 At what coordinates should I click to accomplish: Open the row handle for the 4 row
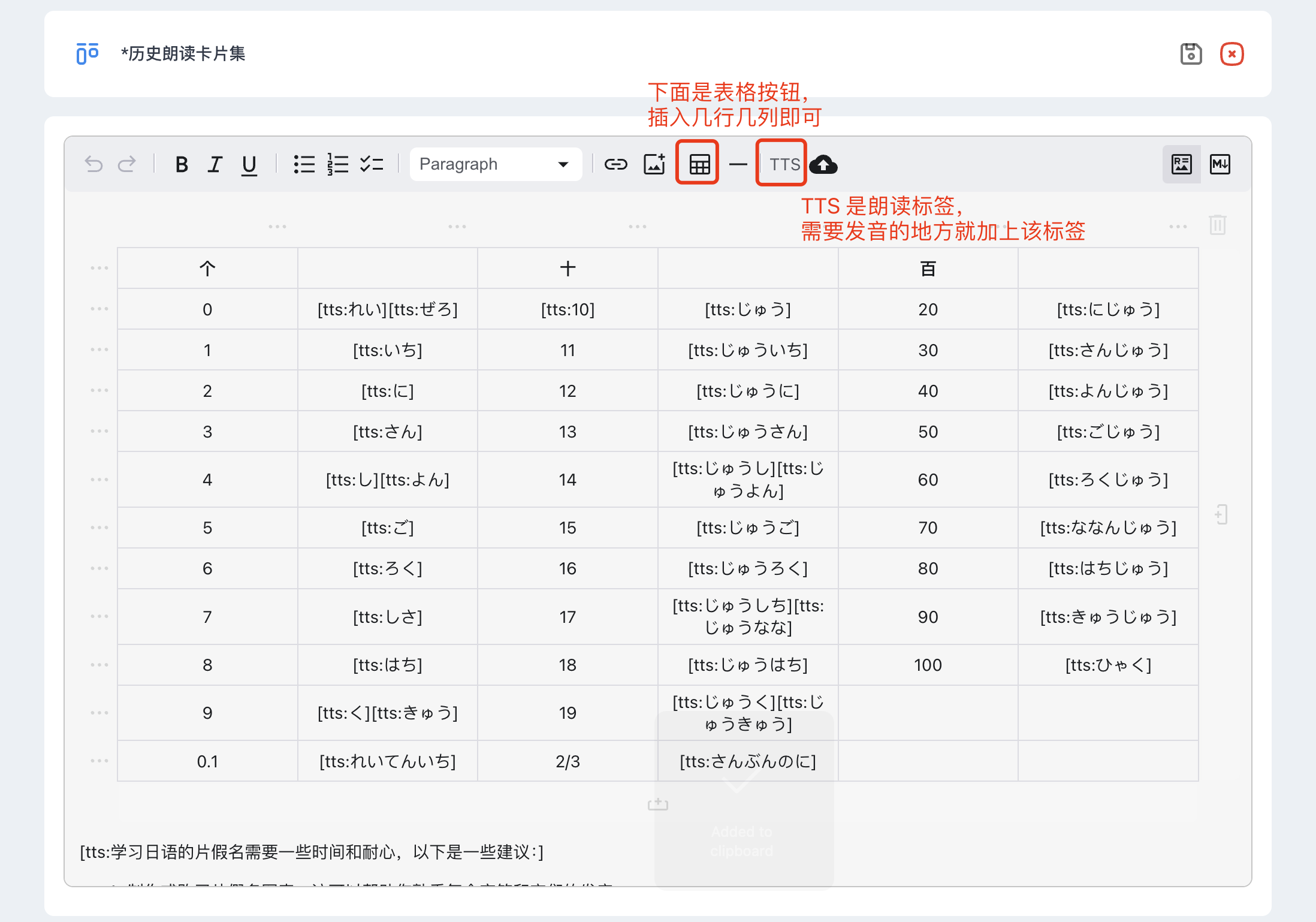coord(99,480)
